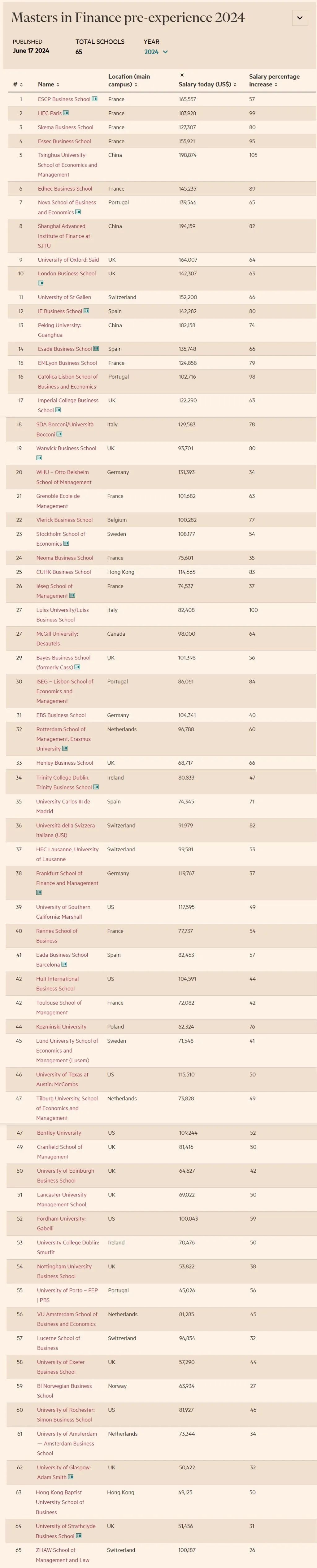
Task: Click the icon under London Business School
Action: pos(41,283)
